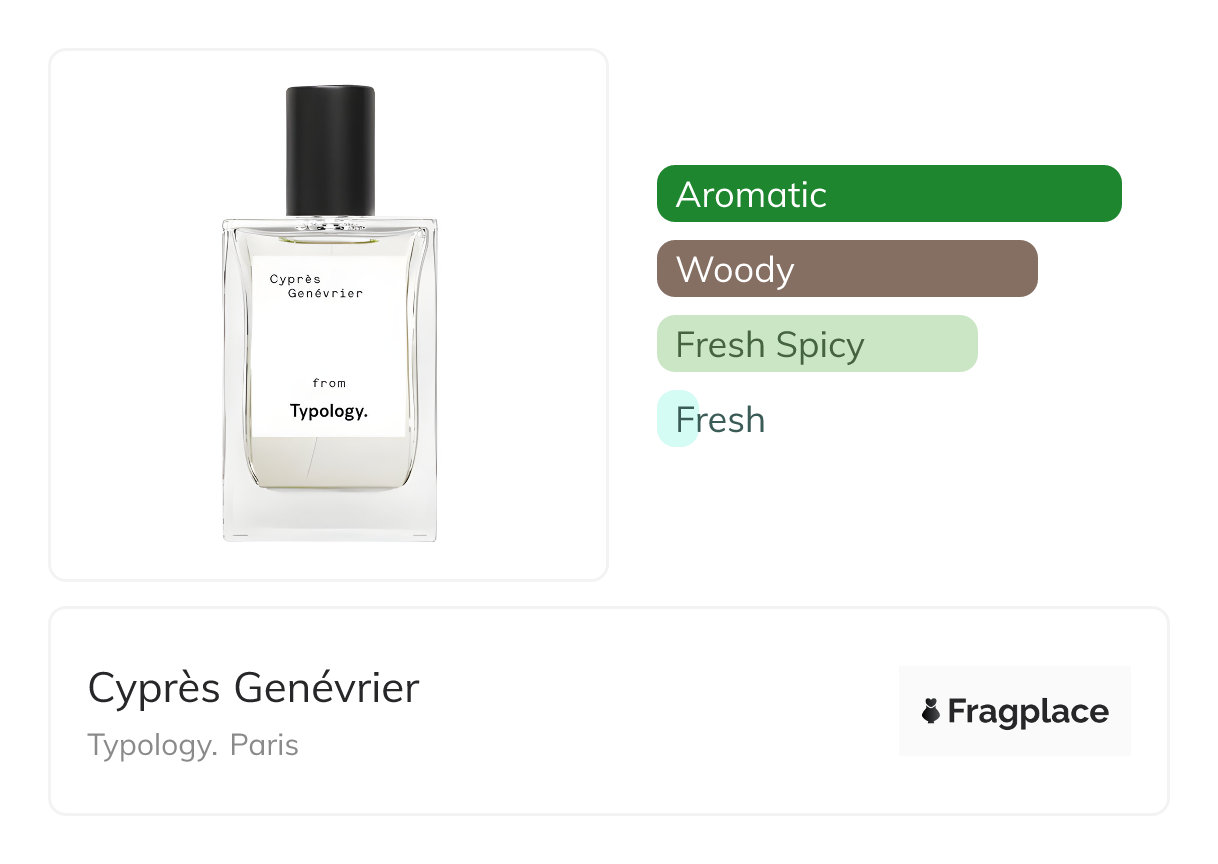Click the Fresh Spicy label text
The image size is (1218, 864).
[770, 345]
